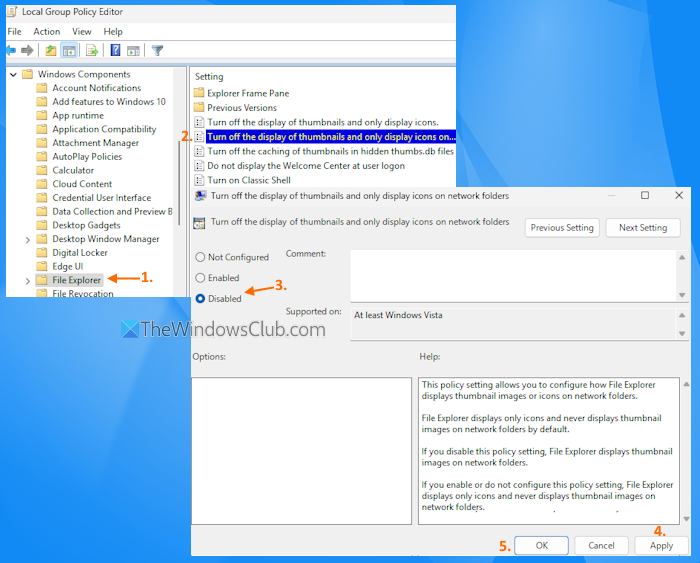Image resolution: width=700 pixels, height=563 pixels.
Task: Click the Supported on scroll-up arrow
Action: click(x=682, y=315)
